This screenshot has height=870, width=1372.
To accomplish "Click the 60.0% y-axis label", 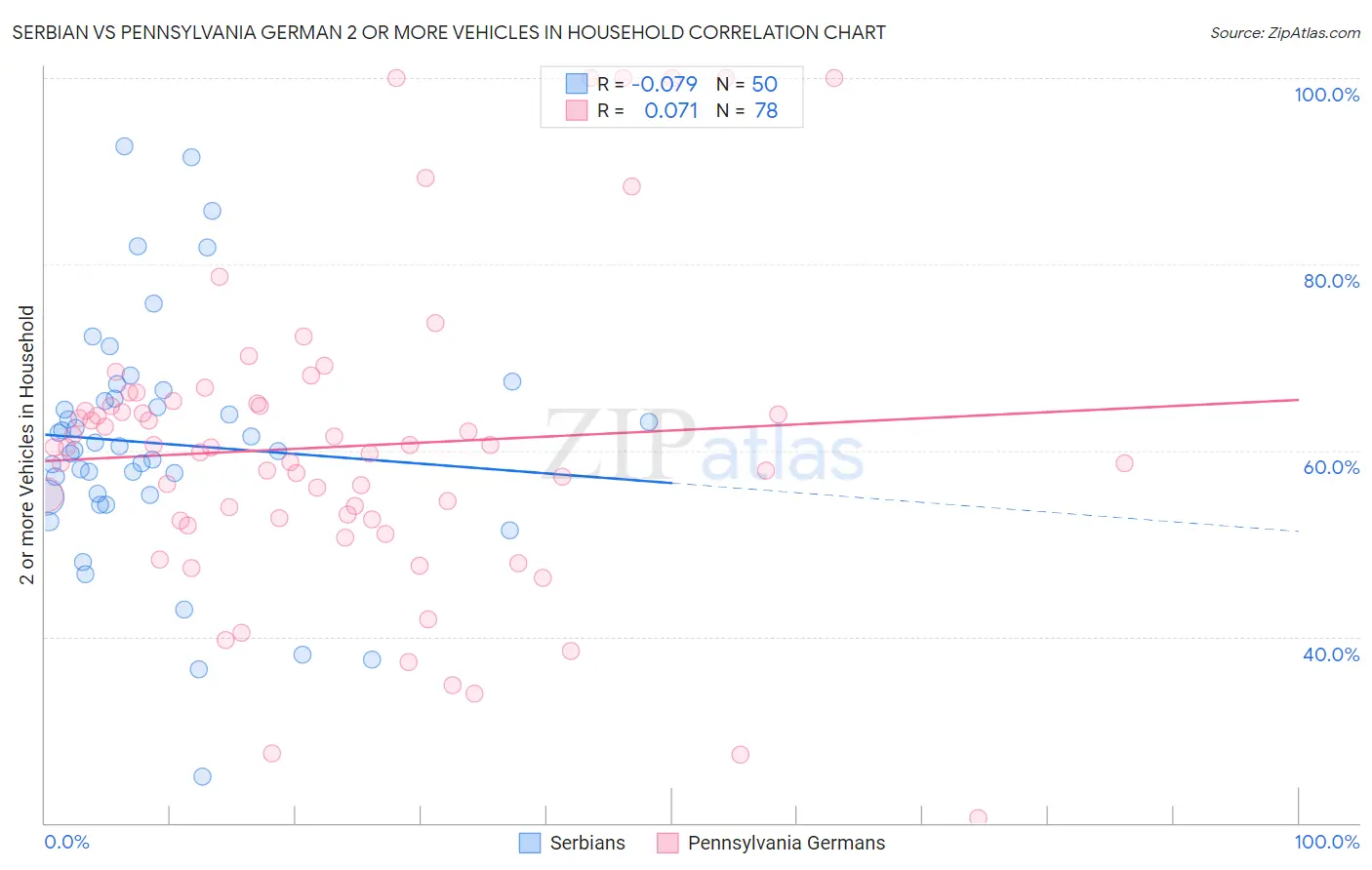I will tap(1331, 467).
